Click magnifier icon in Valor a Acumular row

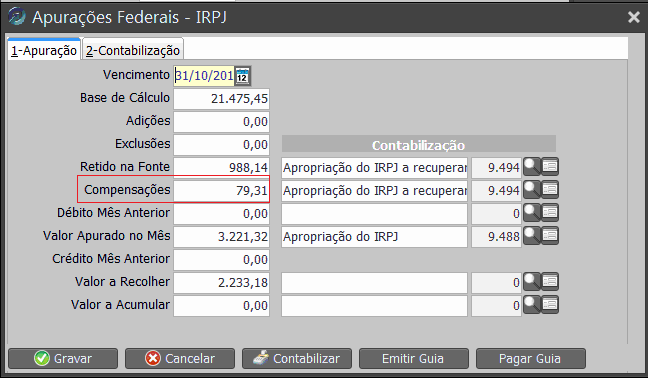[532, 305]
